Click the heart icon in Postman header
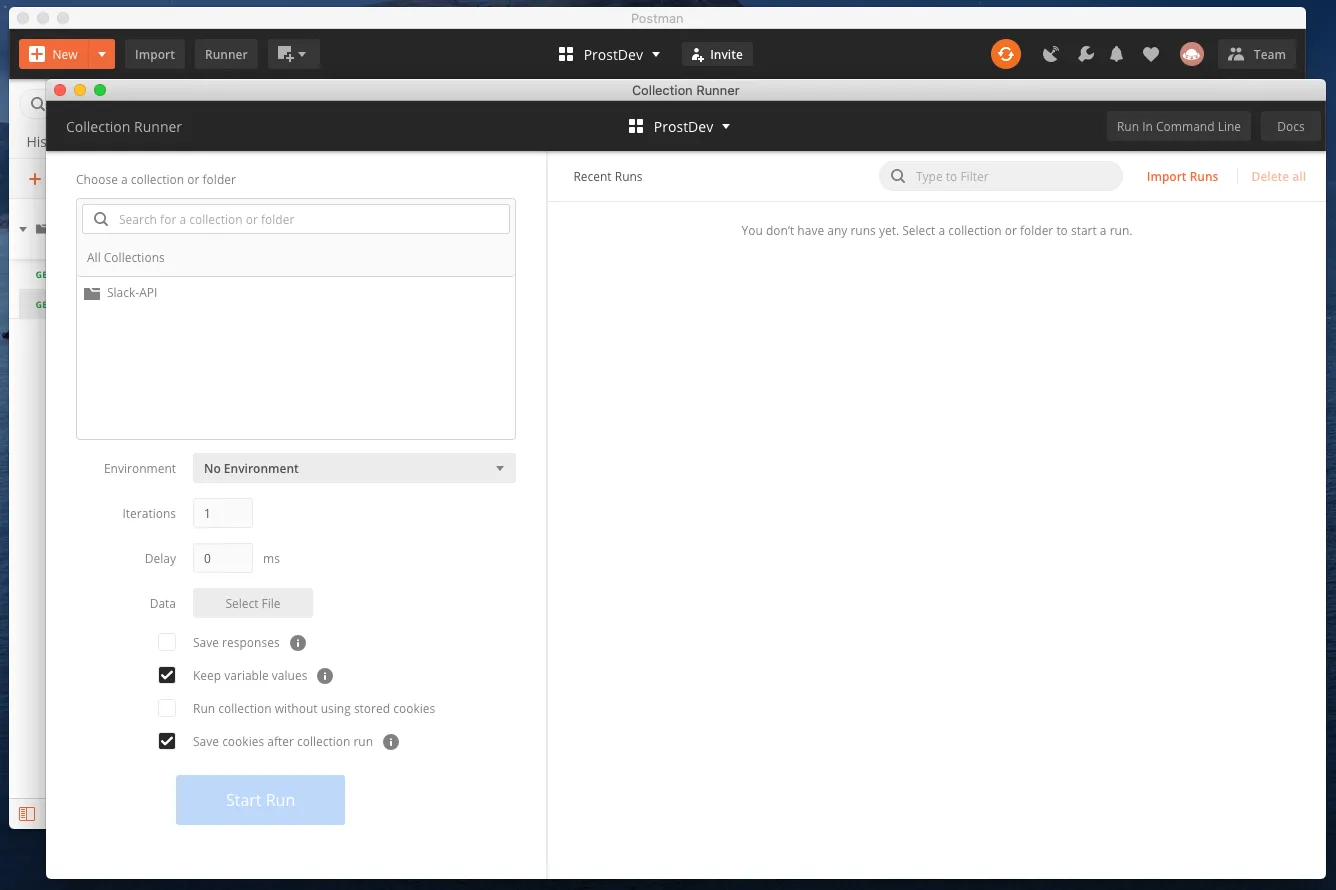The height and width of the screenshot is (890, 1336). (x=1151, y=54)
